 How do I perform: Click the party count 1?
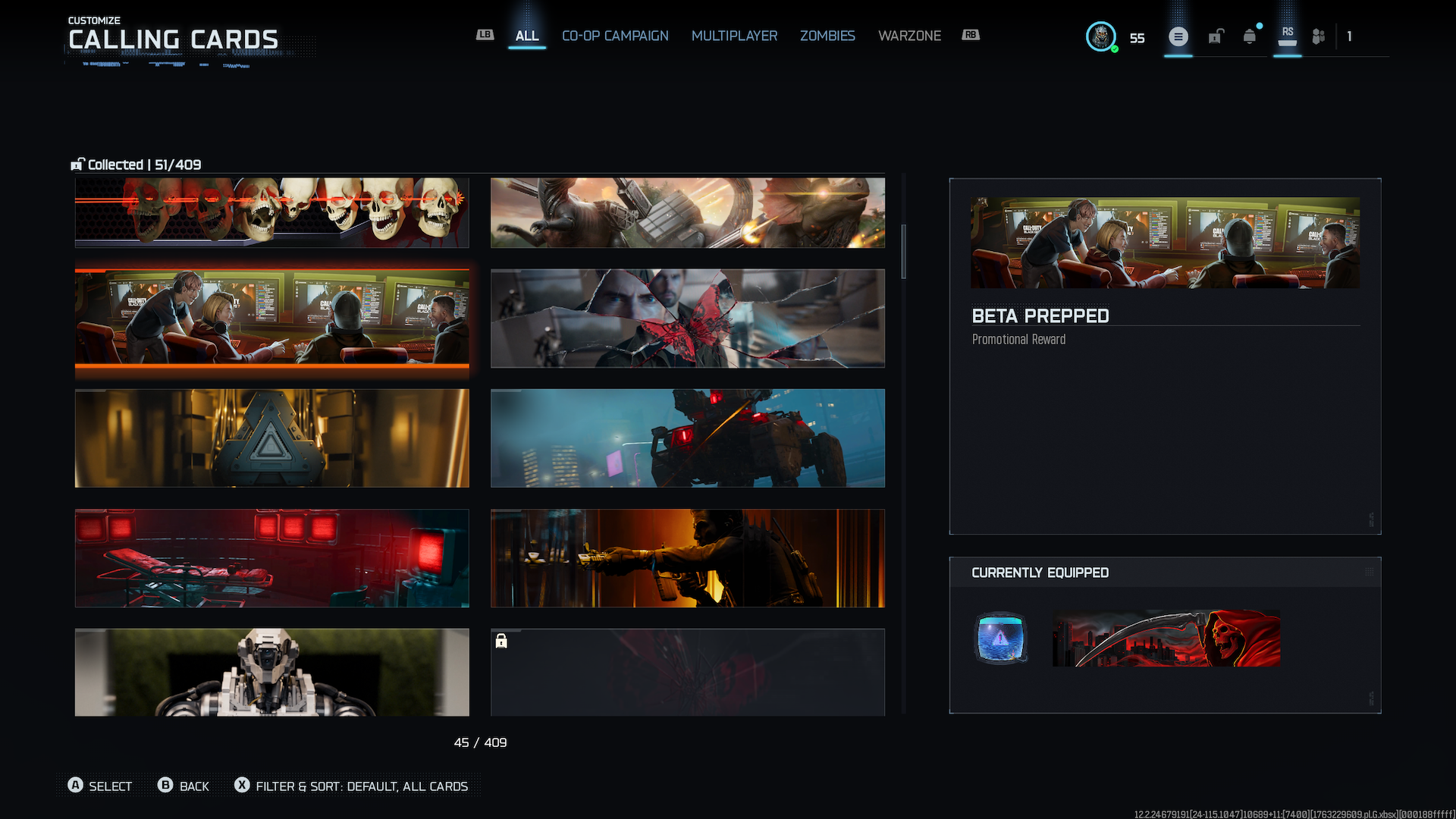coord(1349,36)
